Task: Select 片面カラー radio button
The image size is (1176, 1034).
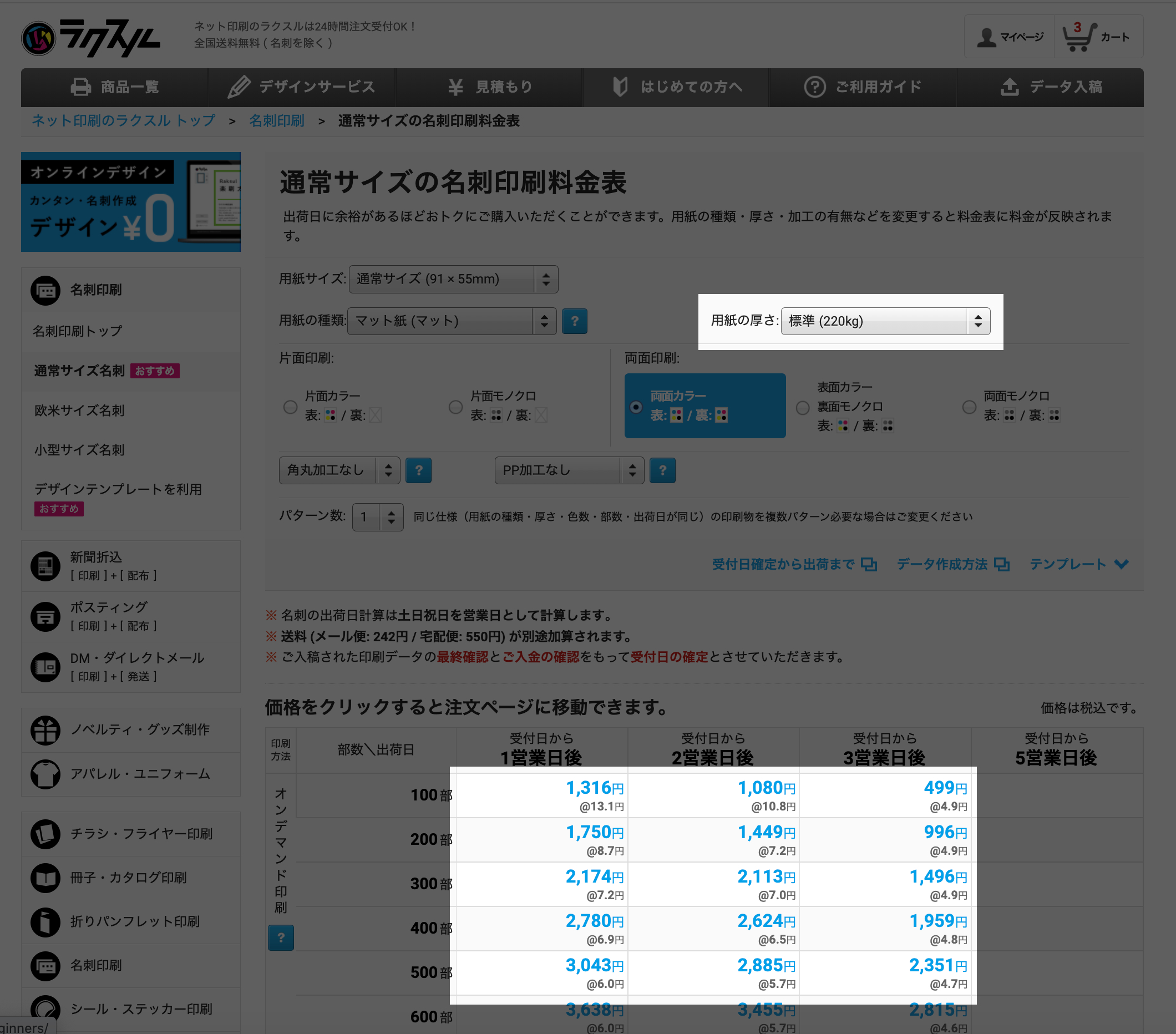Action: (x=291, y=407)
